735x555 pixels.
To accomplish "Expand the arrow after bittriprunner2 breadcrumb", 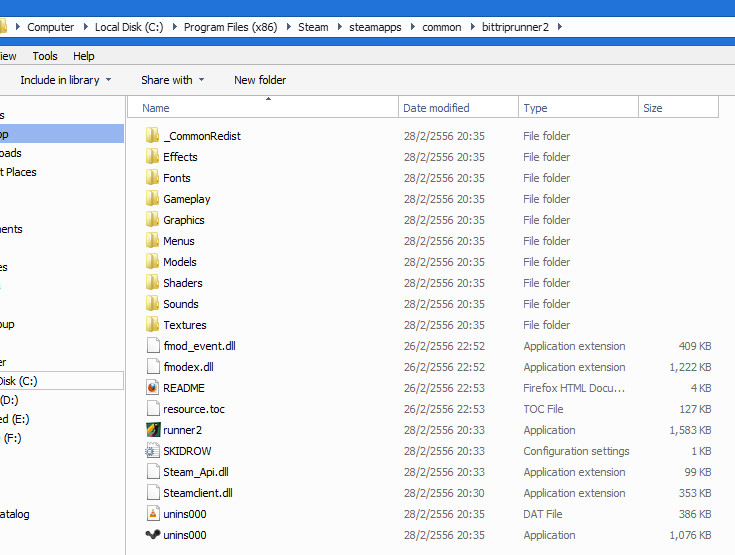I will [560, 27].
